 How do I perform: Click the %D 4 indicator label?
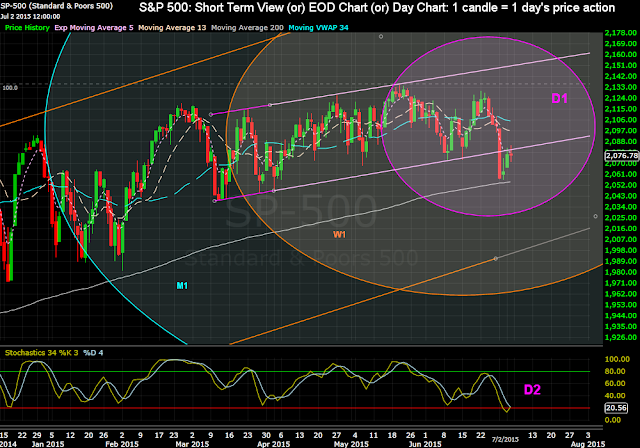[93, 353]
